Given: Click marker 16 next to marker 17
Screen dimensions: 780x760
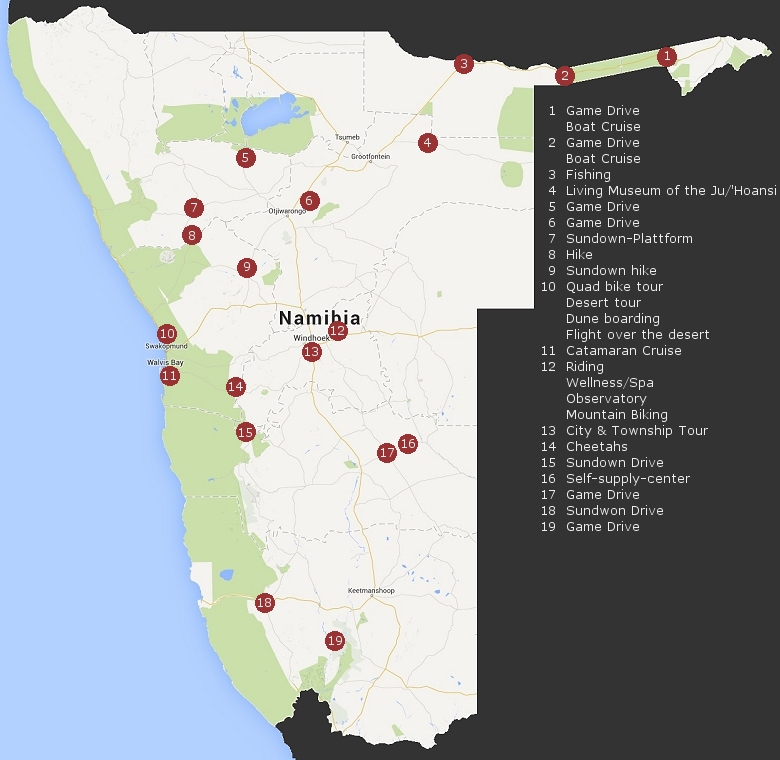Looking at the screenshot, I should [x=408, y=444].
